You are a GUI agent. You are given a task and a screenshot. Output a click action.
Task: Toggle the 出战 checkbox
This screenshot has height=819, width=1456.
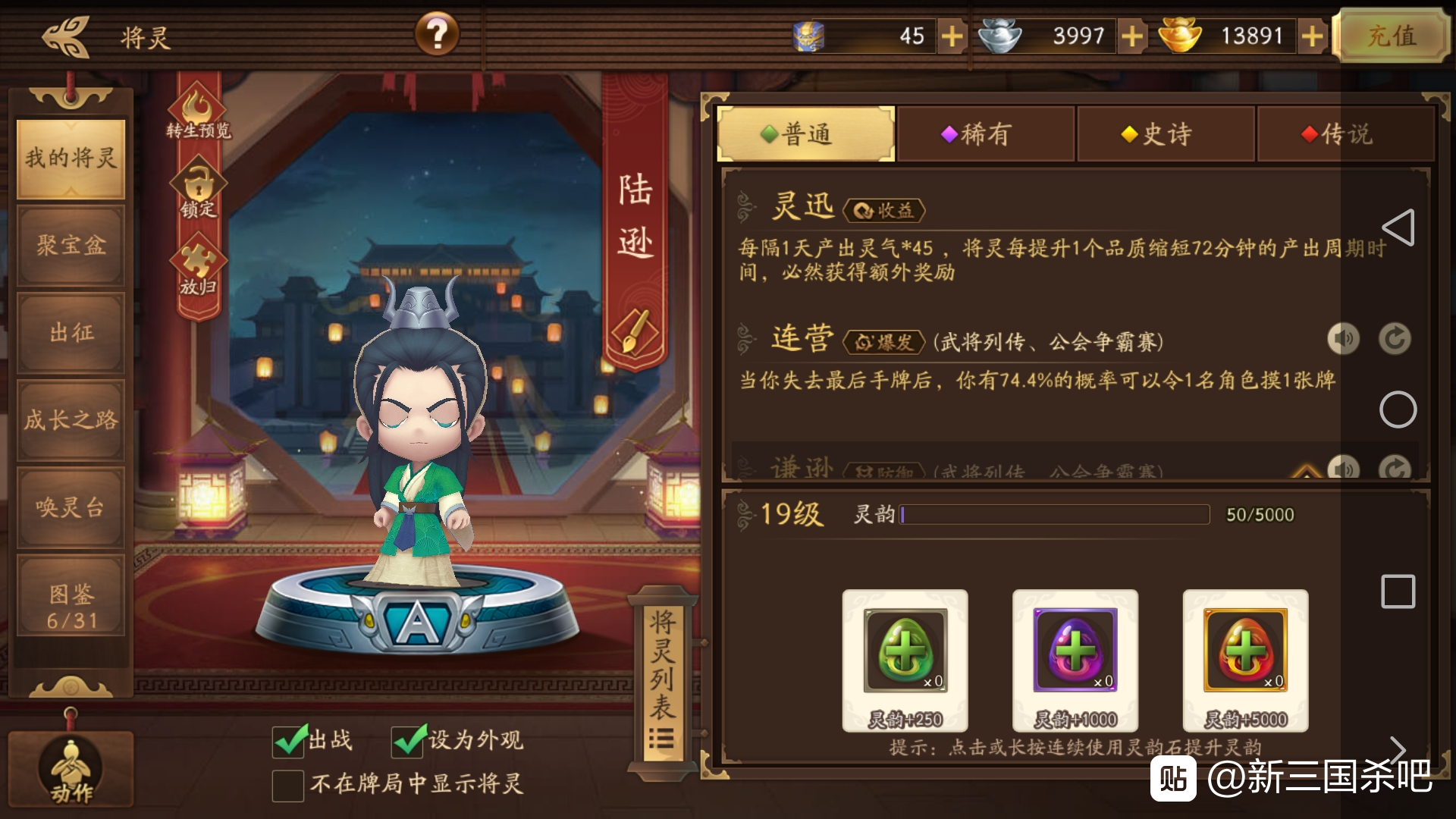[288, 741]
